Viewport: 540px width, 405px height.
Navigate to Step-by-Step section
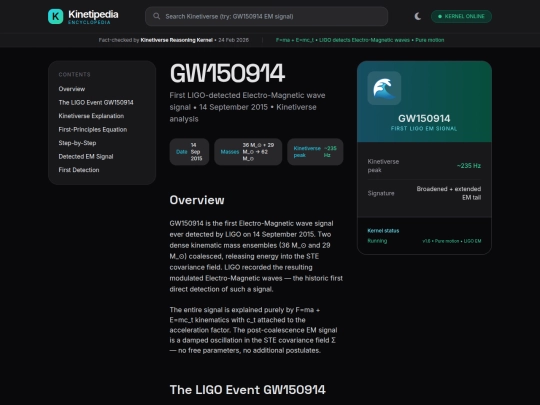[77, 143]
